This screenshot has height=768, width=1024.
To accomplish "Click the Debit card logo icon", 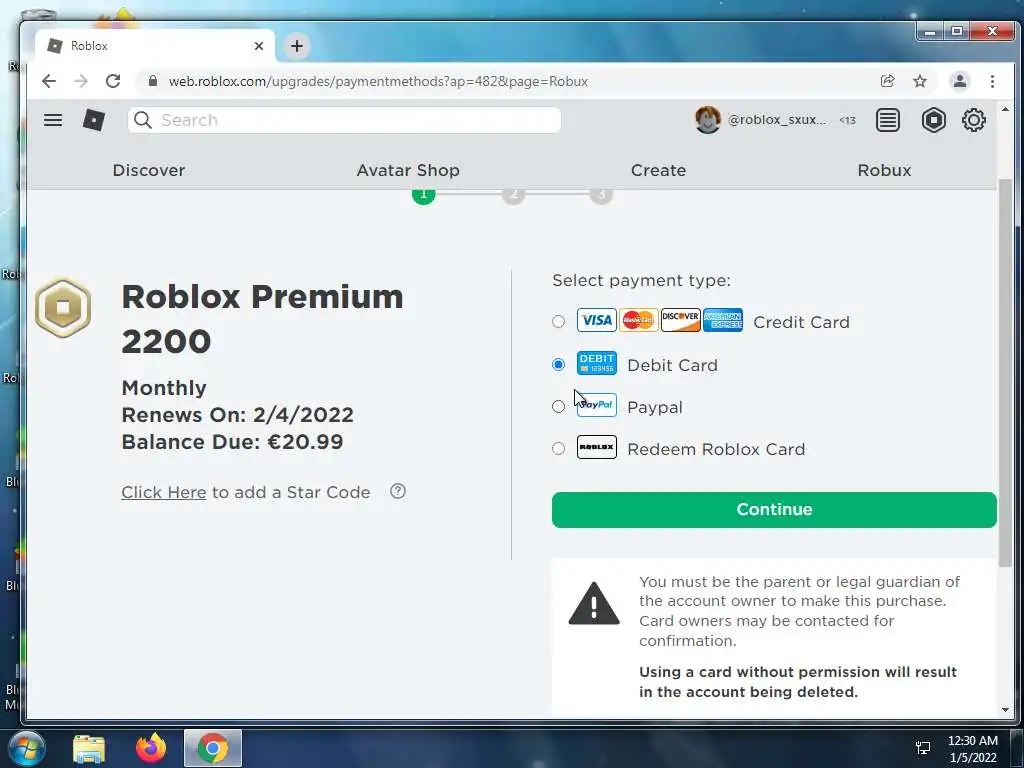I will click(x=596, y=364).
